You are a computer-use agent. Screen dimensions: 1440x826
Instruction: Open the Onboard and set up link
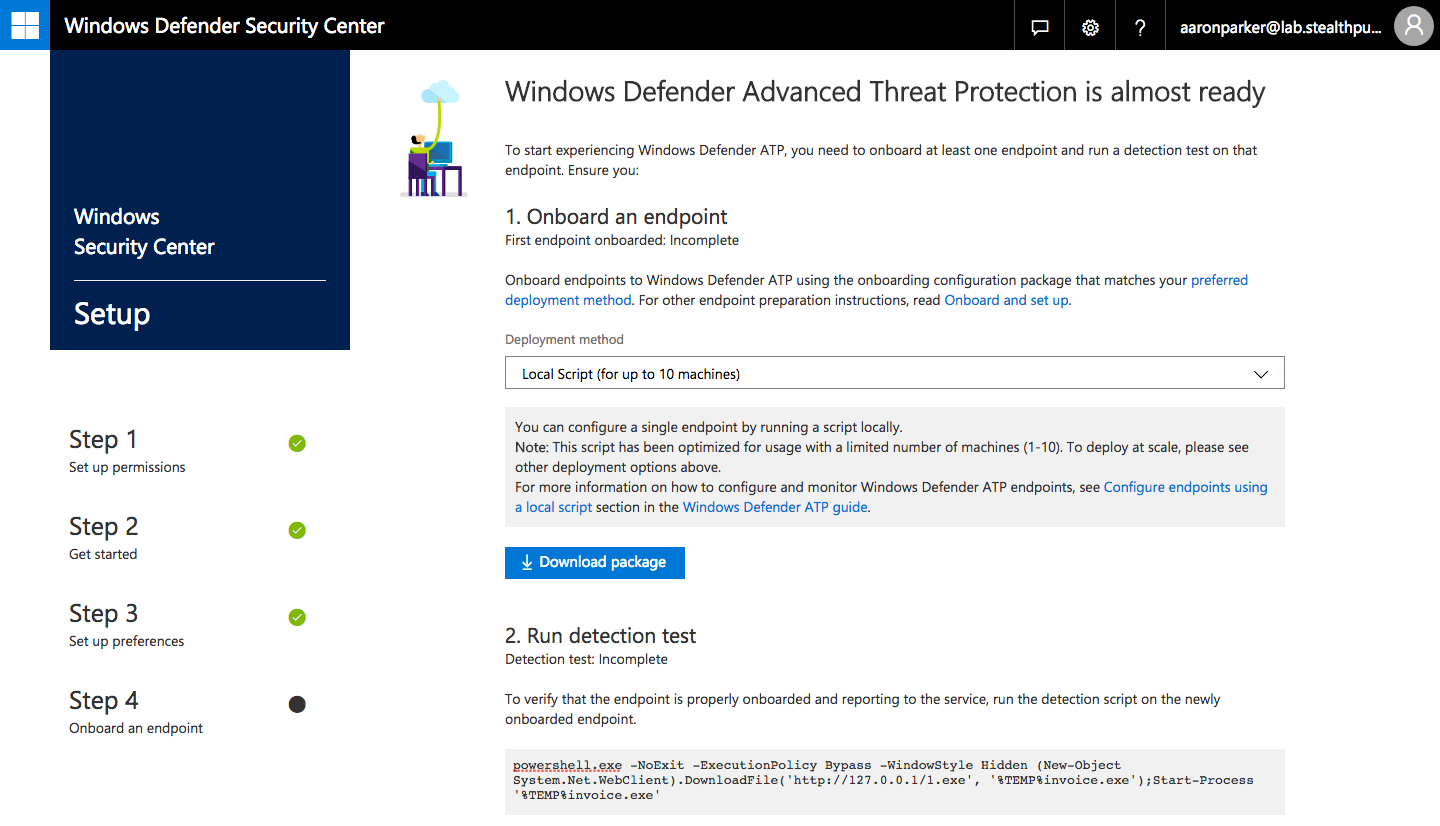coord(1006,300)
